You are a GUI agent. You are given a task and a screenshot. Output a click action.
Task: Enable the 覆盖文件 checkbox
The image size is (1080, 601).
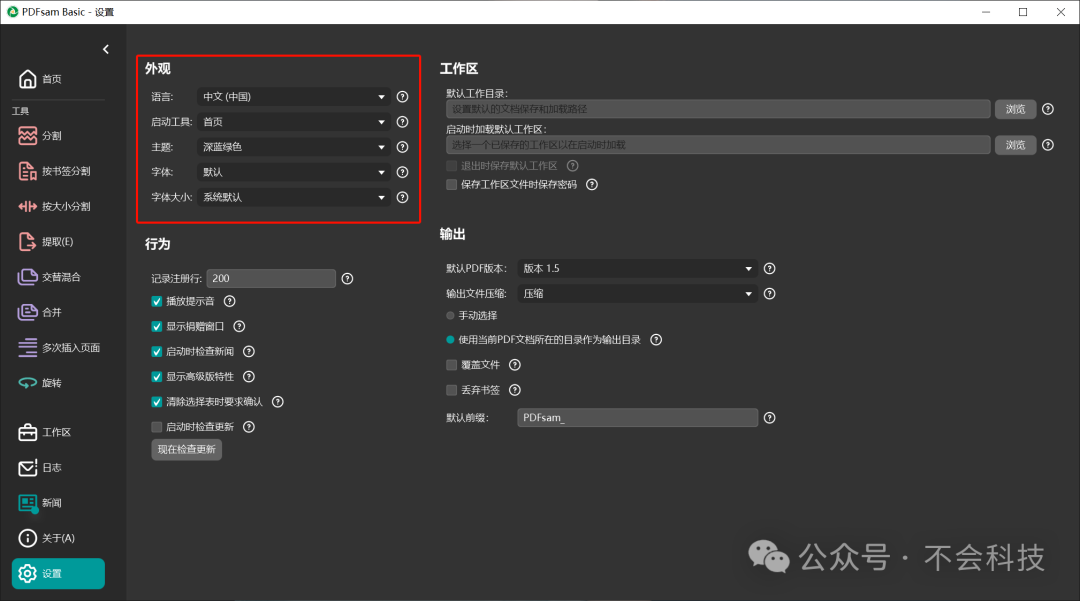[452, 365]
